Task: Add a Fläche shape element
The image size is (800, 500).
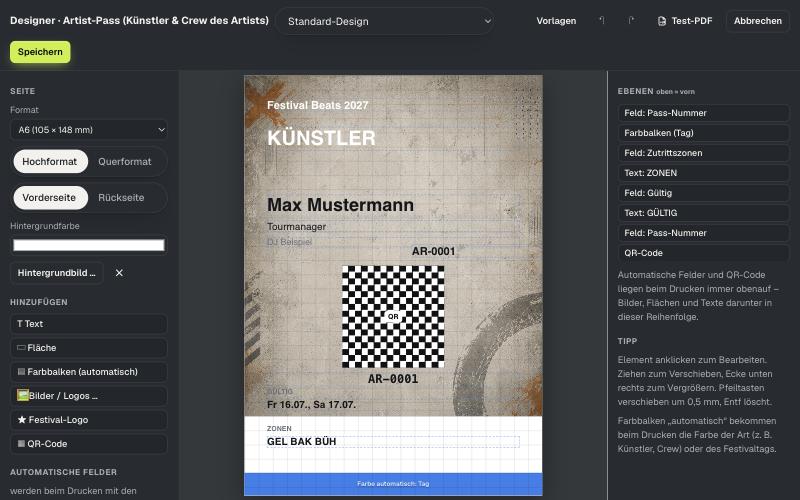Action: 89,347
